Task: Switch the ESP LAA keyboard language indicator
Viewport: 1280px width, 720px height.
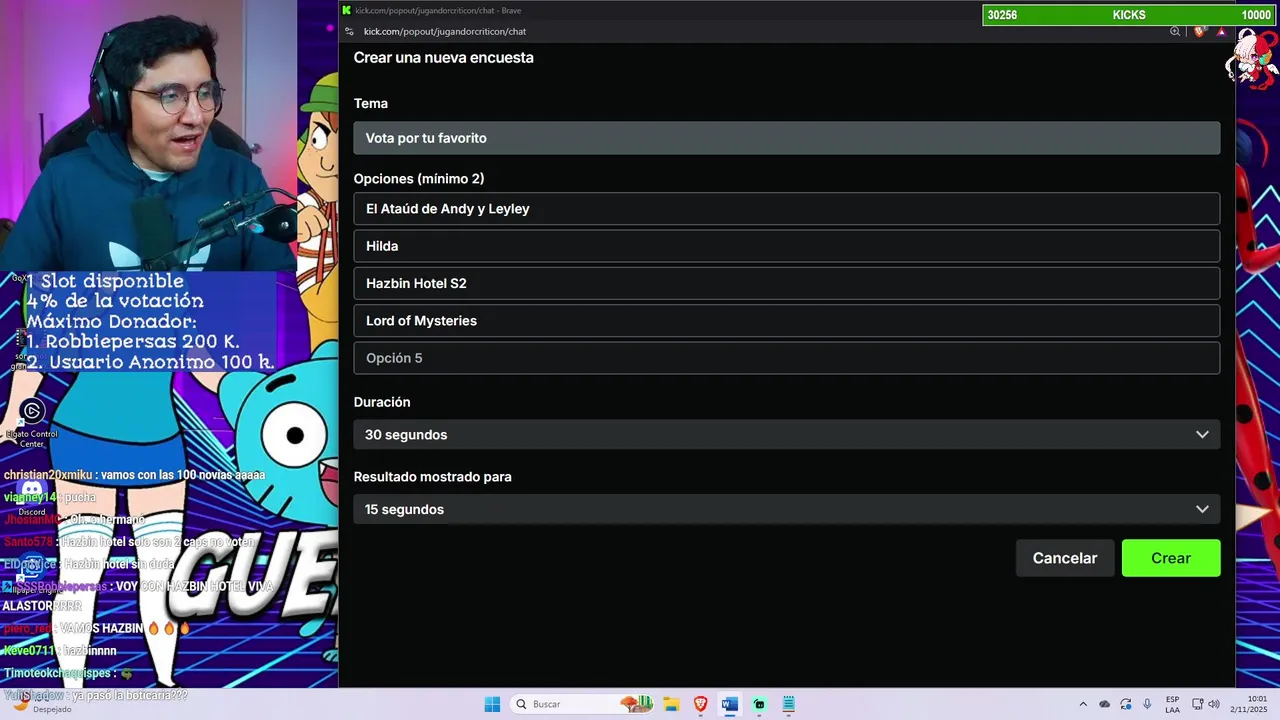Action: (1172, 704)
